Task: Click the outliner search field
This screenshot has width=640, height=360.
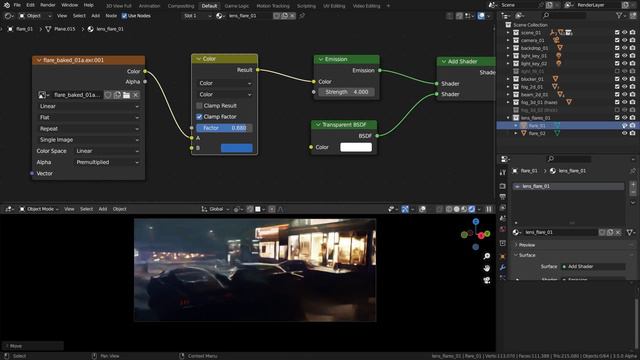Action: 564,16
